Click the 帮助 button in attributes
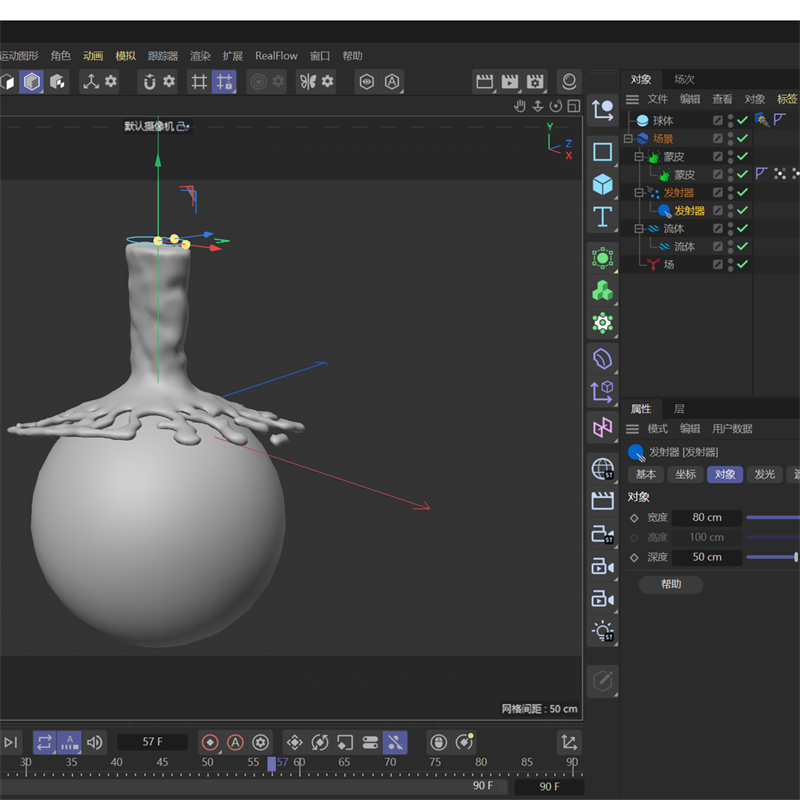The width and height of the screenshot is (800, 800). (x=670, y=584)
